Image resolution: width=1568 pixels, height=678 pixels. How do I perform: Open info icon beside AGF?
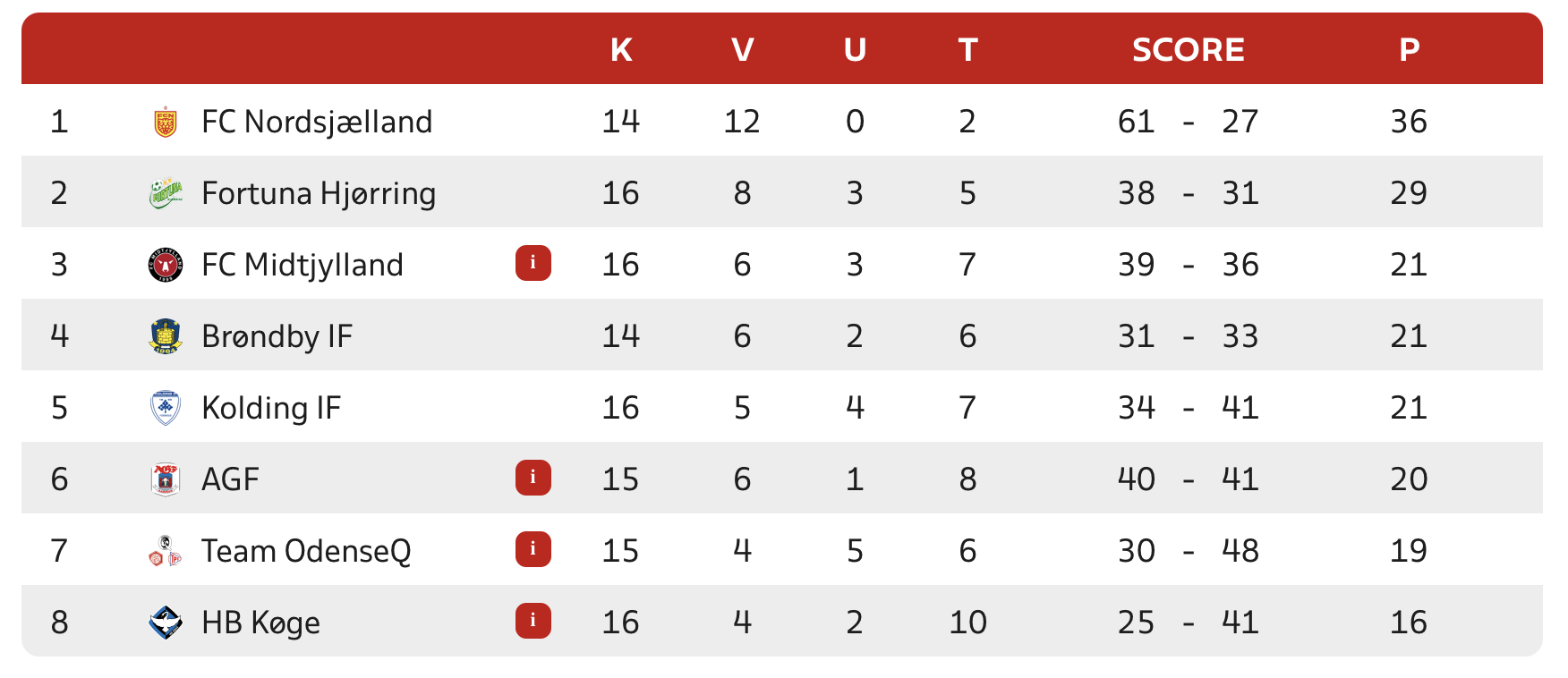[x=533, y=478]
